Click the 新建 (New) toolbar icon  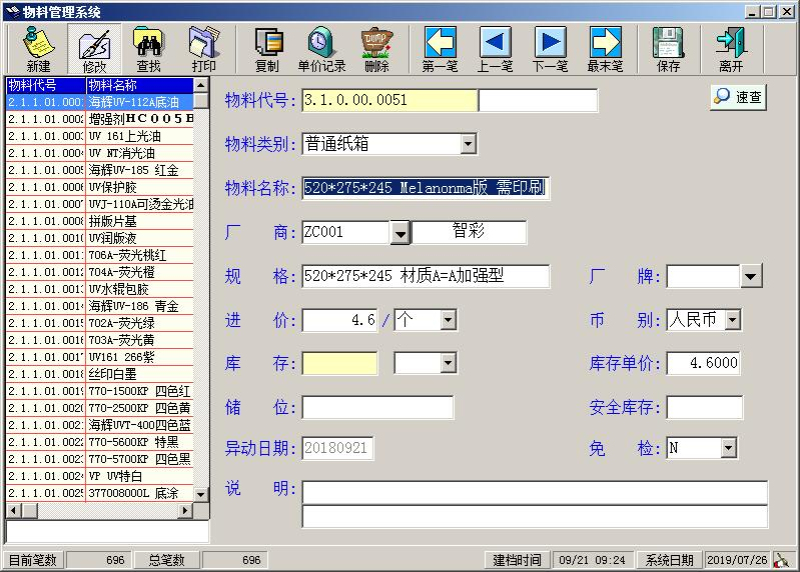click(39, 48)
